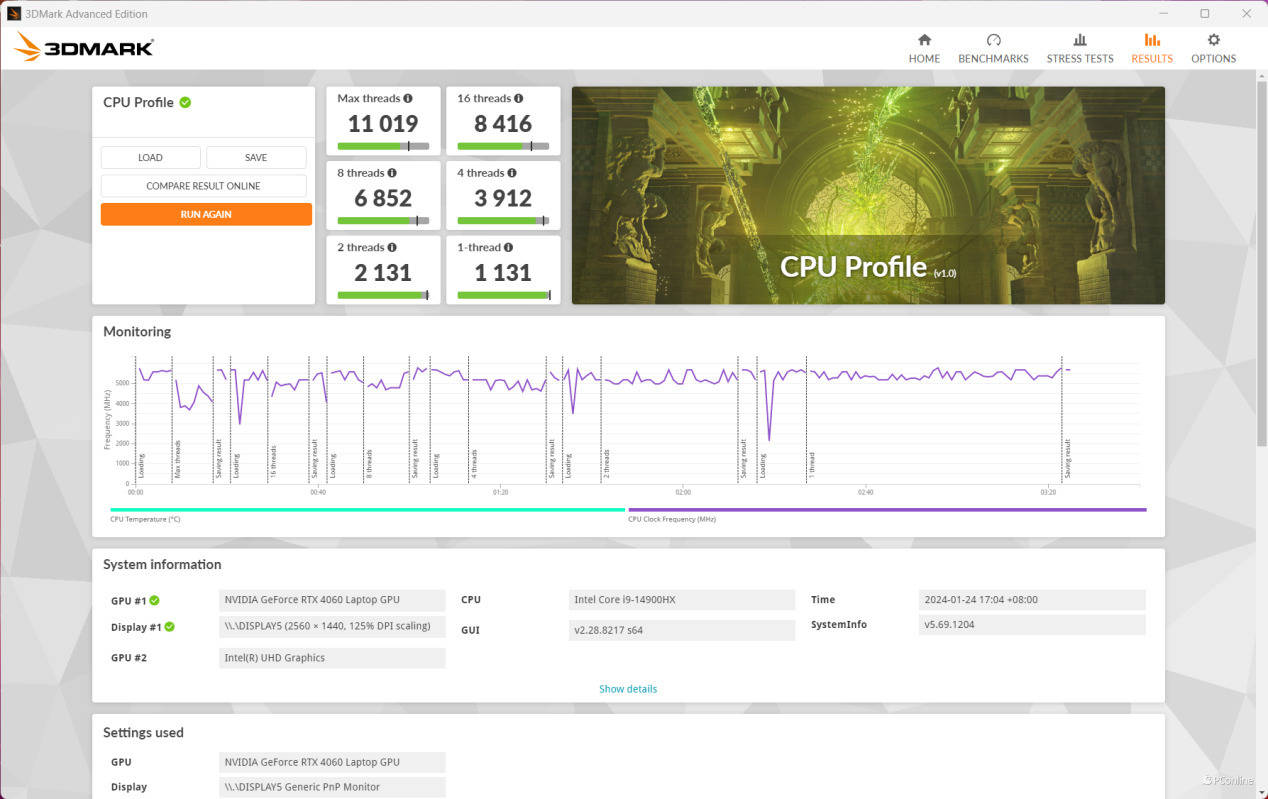Click the CPU Profile banner image
Screen dimensions: 1268x799
868,195
